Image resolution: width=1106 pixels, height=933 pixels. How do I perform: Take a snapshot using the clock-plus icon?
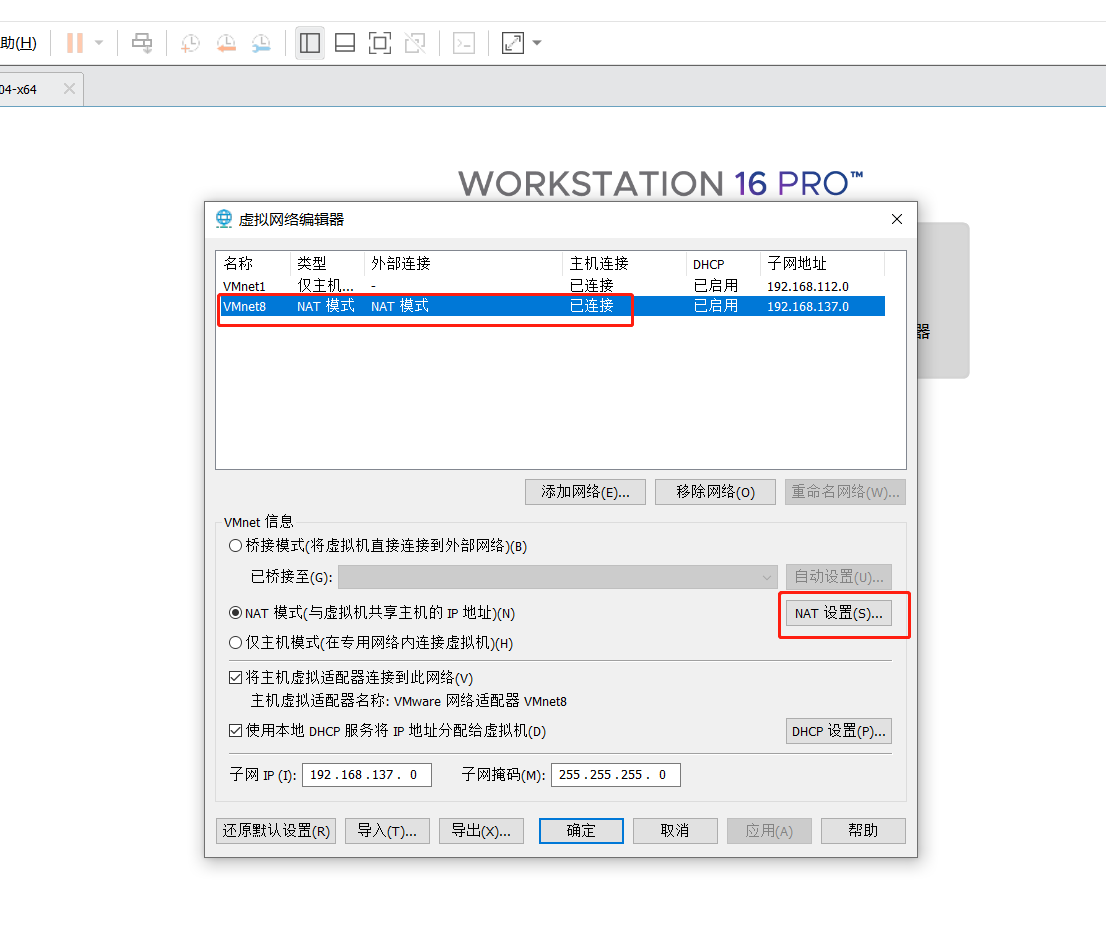(190, 43)
